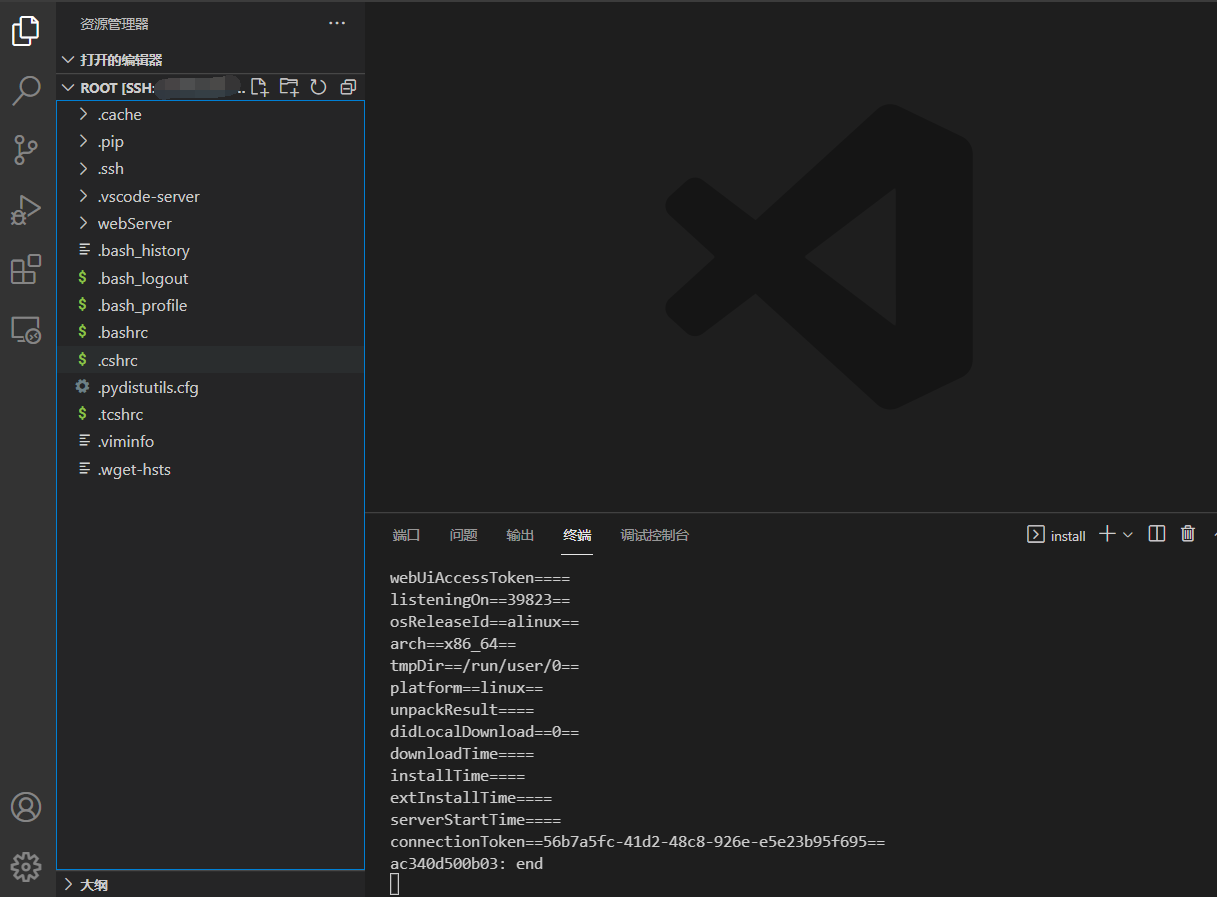Open the Accounts icon

coord(26,807)
